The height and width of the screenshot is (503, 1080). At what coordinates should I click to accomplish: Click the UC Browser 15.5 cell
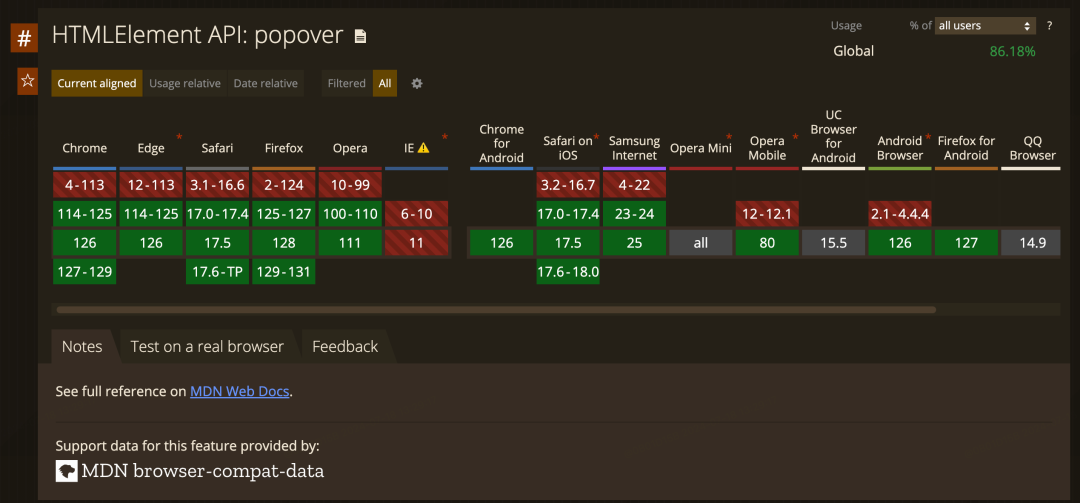[833, 243]
